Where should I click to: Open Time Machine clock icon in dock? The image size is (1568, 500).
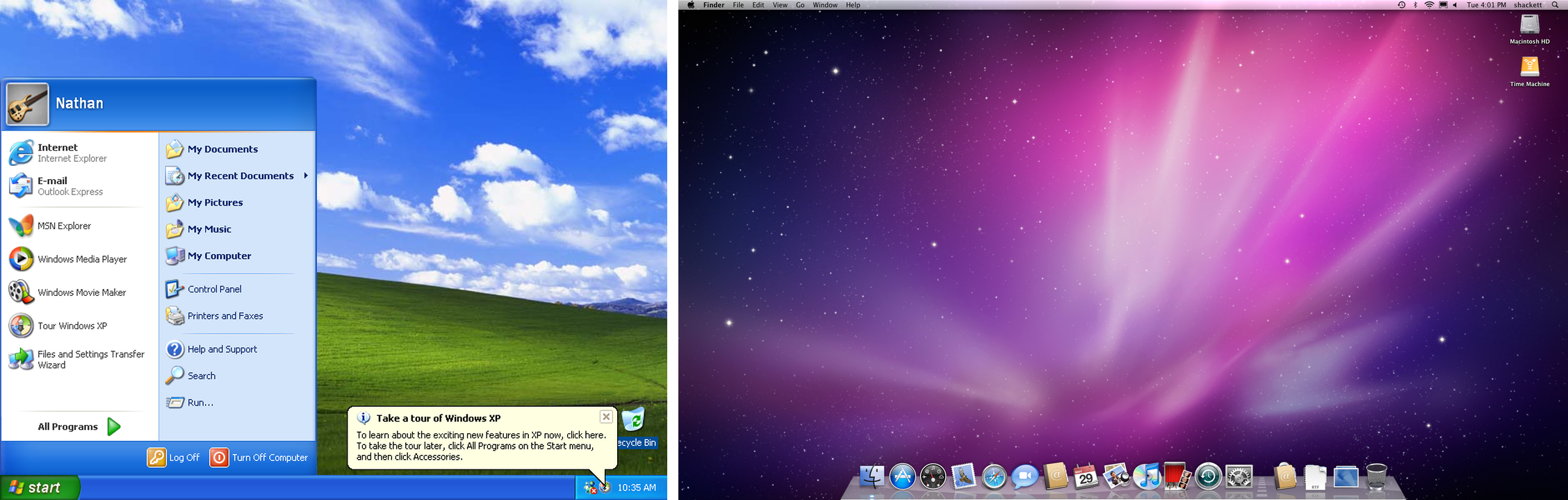1208,476
